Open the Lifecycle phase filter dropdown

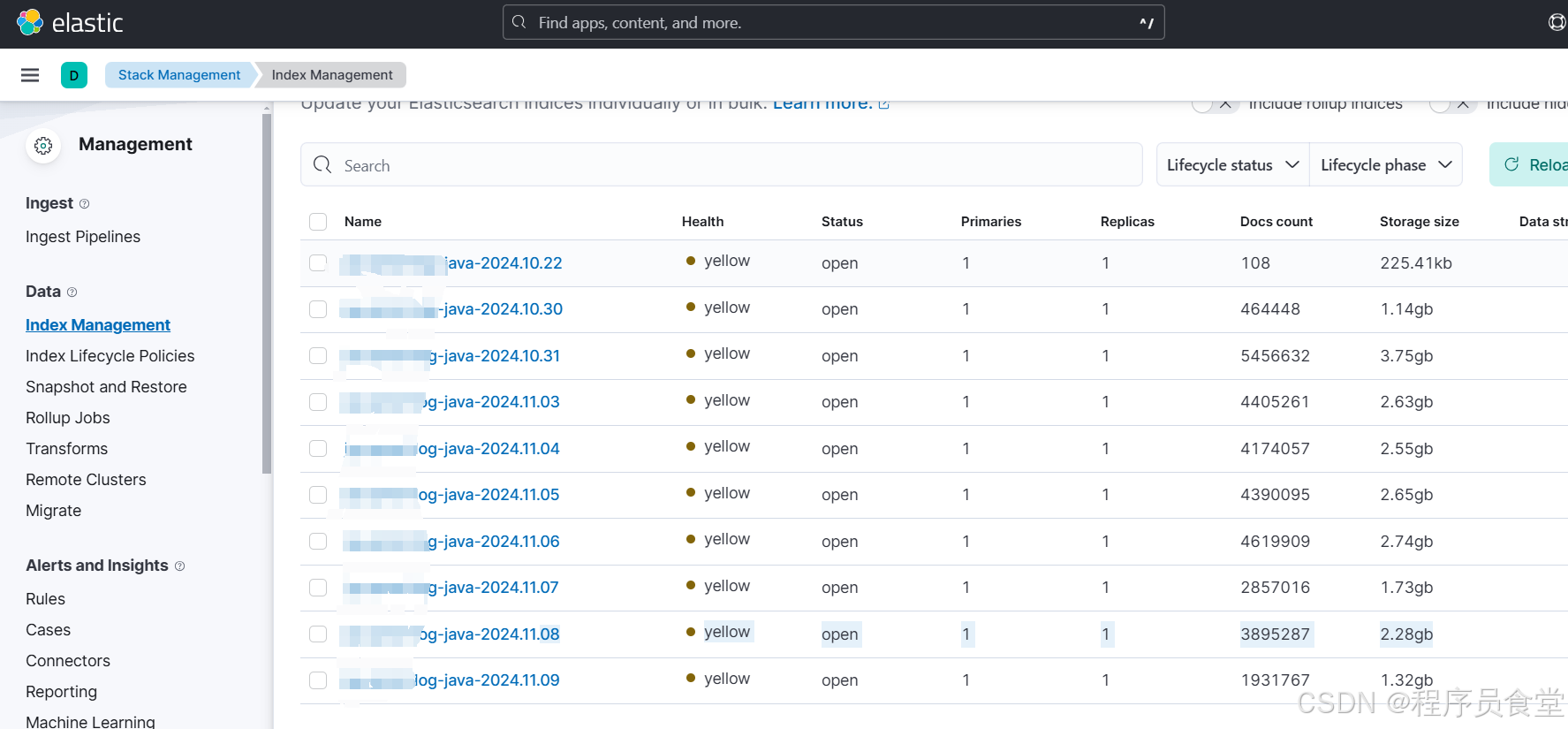(1386, 165)
